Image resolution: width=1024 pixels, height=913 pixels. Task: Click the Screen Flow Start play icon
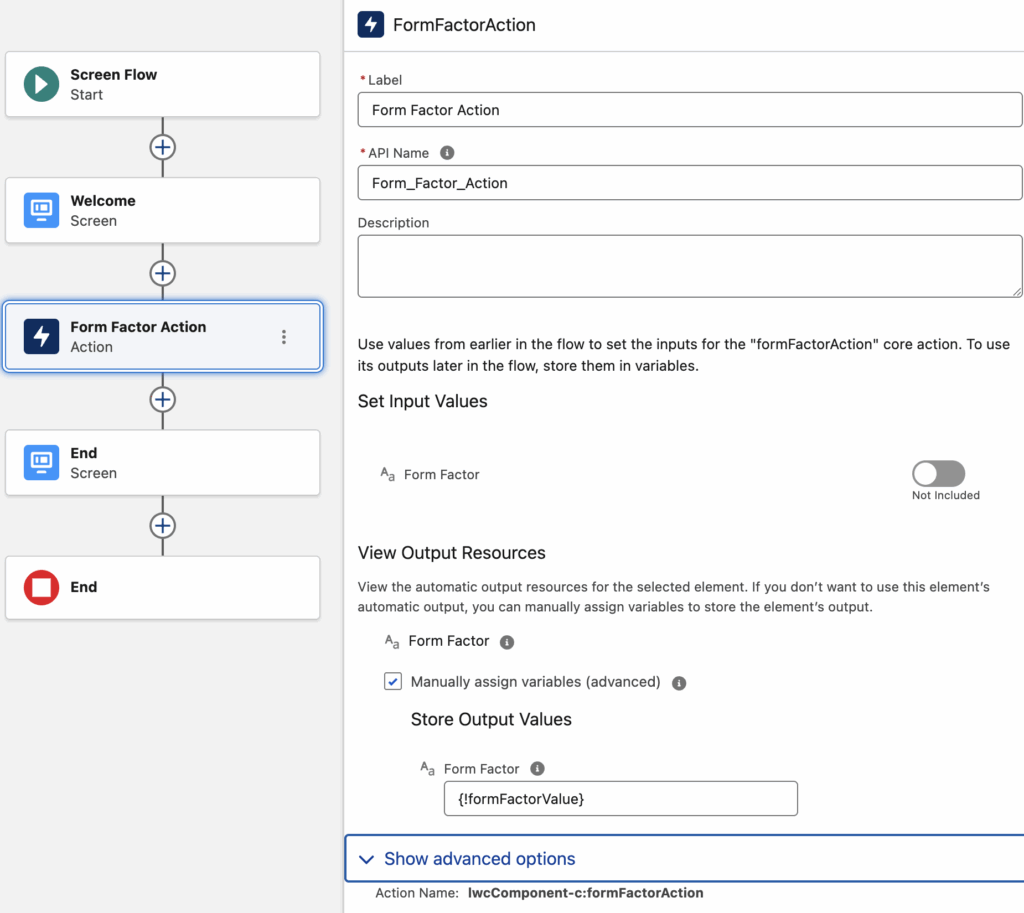click(x=41, y=84)
